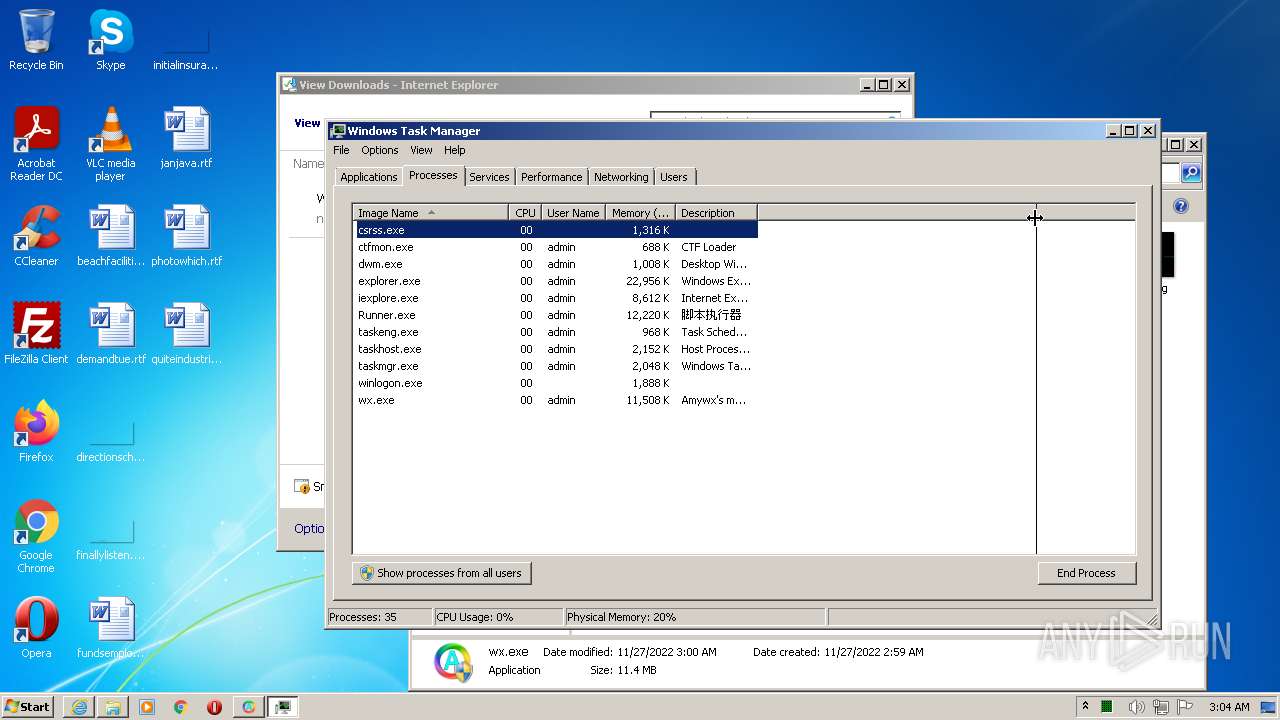Open the Recycle Bin desktop icon
Screen dimensions: 1280x720
pos(36,40)
